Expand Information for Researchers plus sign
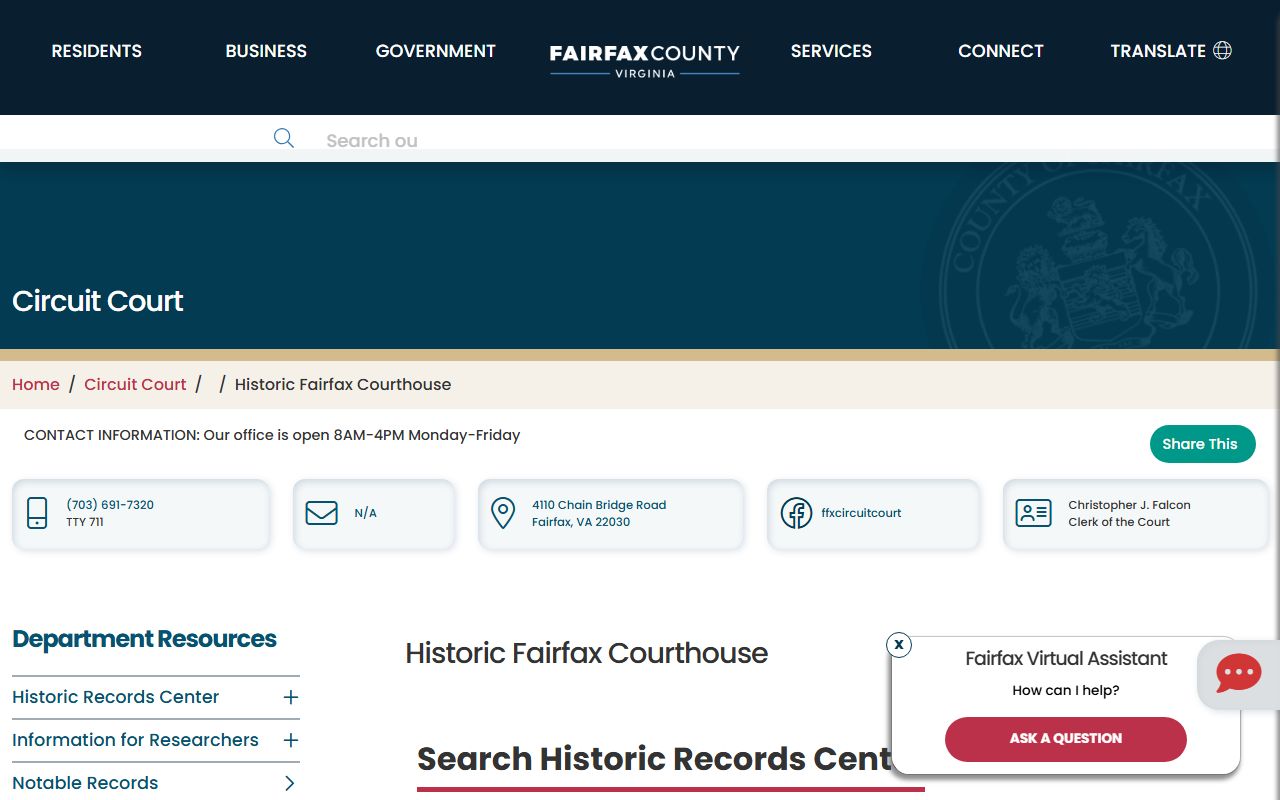This screenshot has width=1280, height=800. (x=291, y=740)
